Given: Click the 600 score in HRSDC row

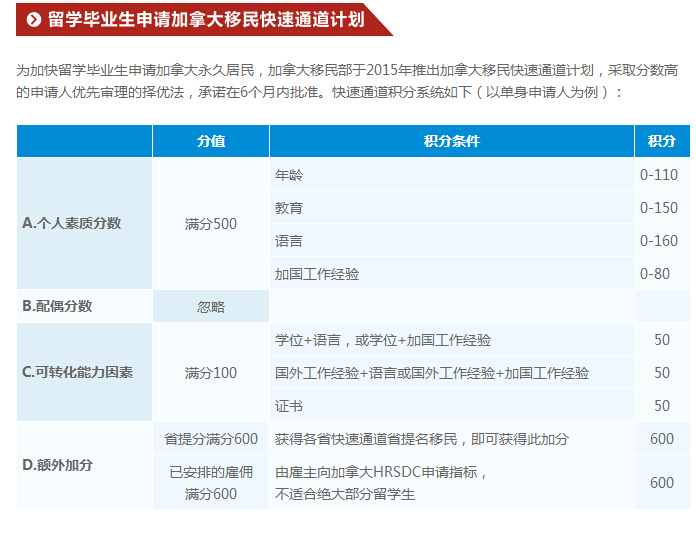Looking at the screenshot, I should click(x=662, y=482).
